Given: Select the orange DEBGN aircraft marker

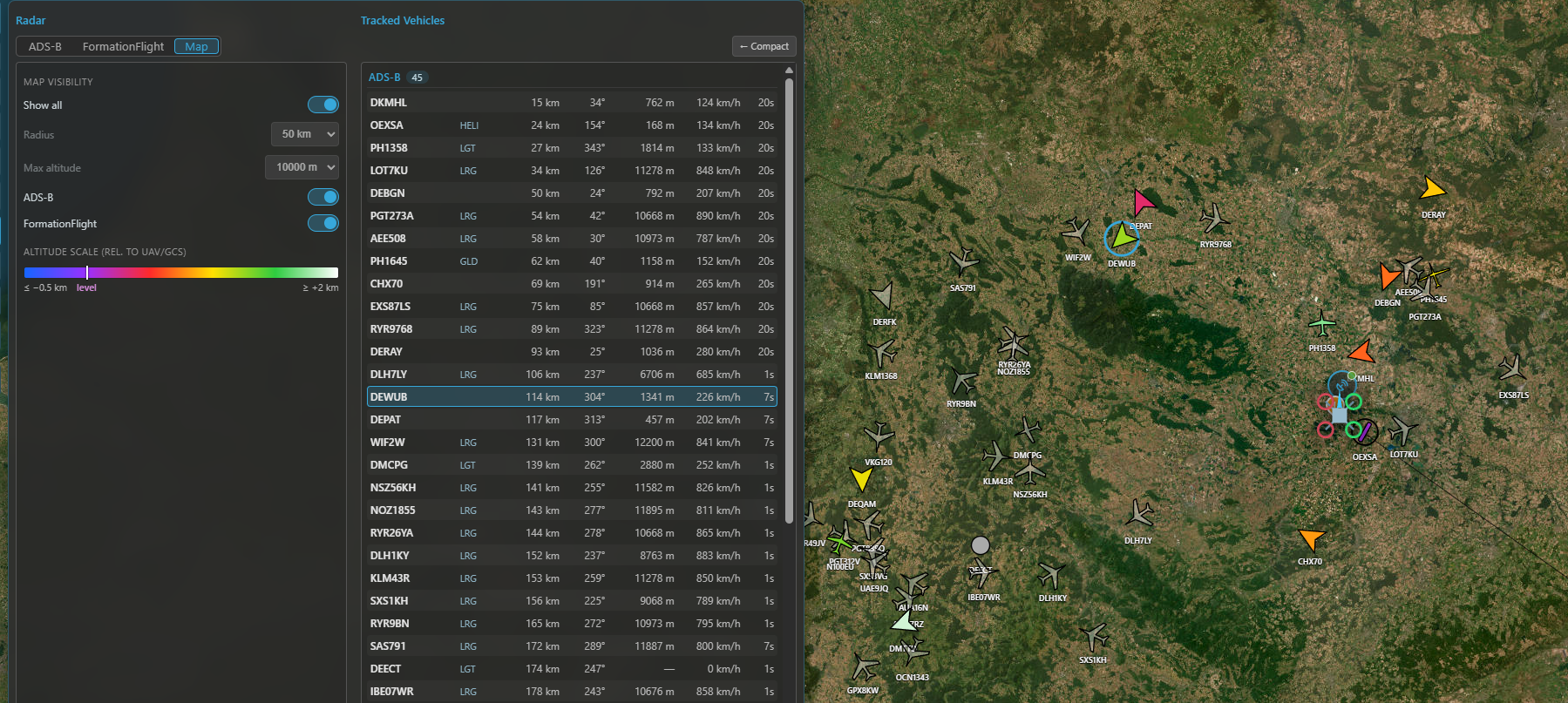Looking at the screenshot, I should click(1388, 276).
